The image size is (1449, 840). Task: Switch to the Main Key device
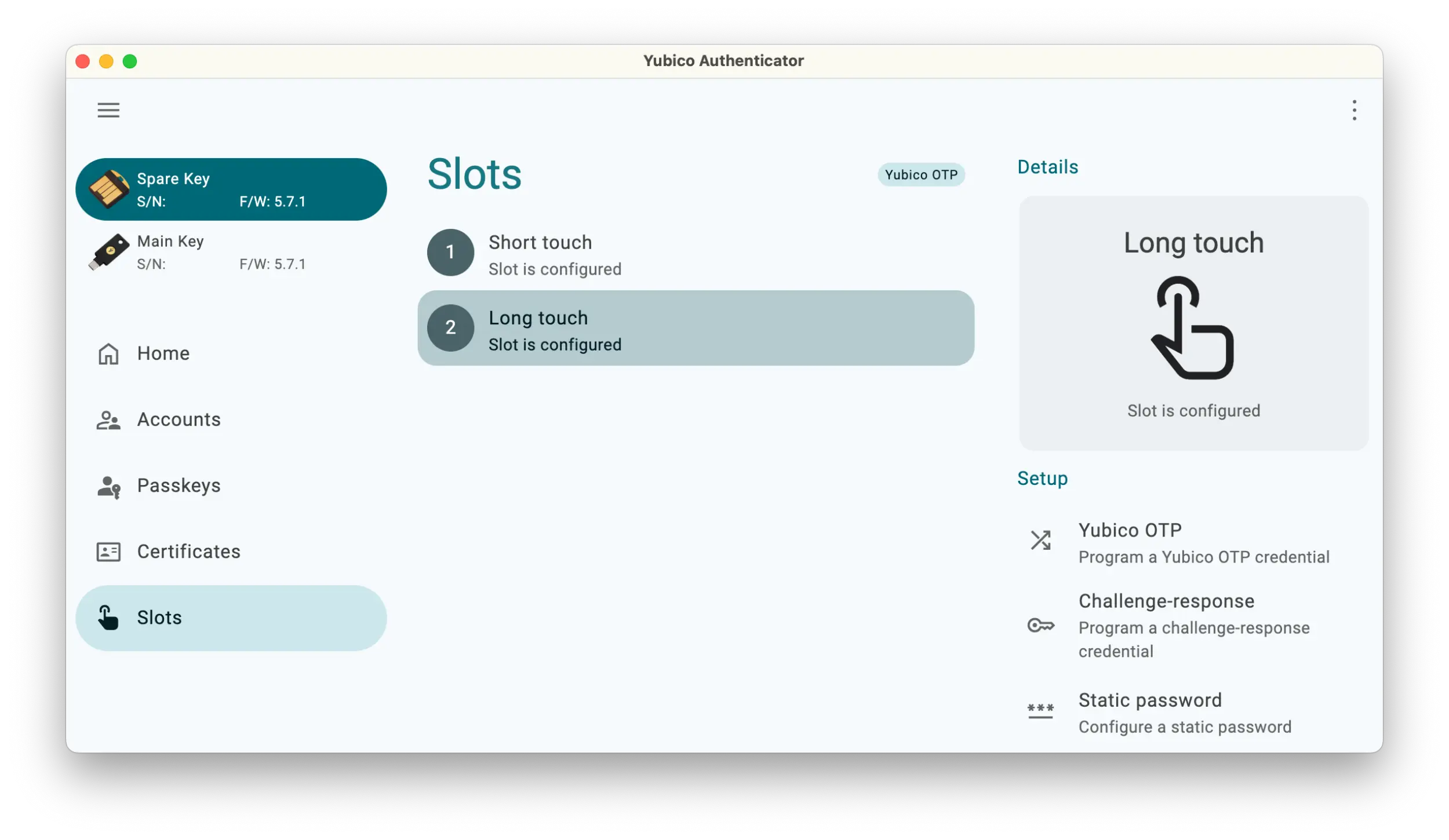click(x=231, y=252)
